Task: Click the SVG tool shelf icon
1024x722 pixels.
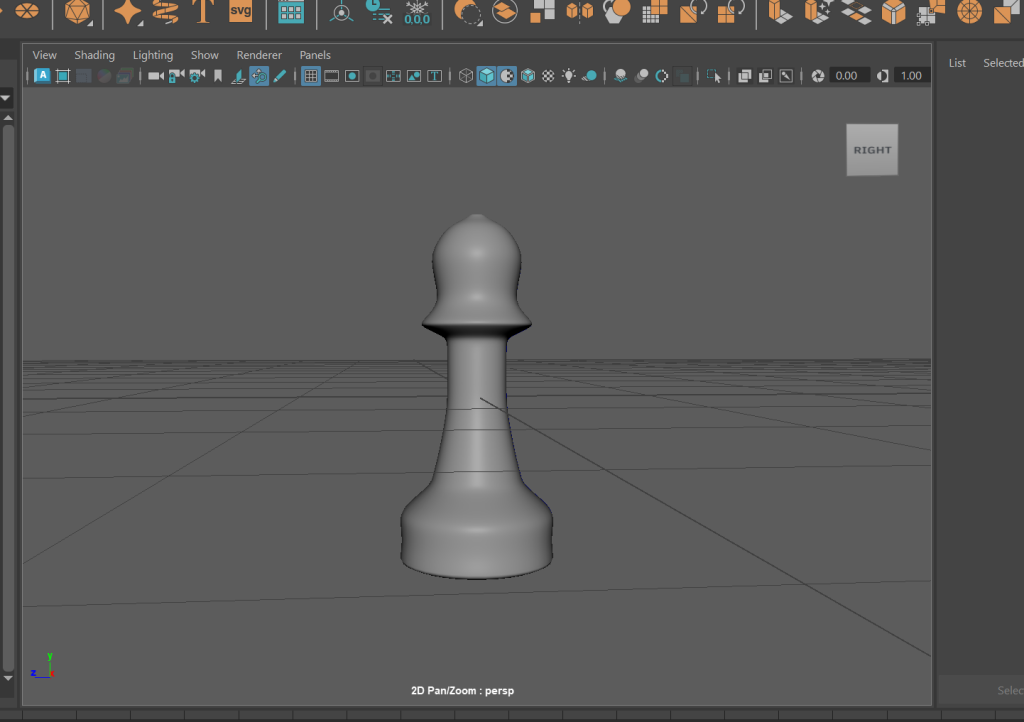Action: [x=240, y=12]
